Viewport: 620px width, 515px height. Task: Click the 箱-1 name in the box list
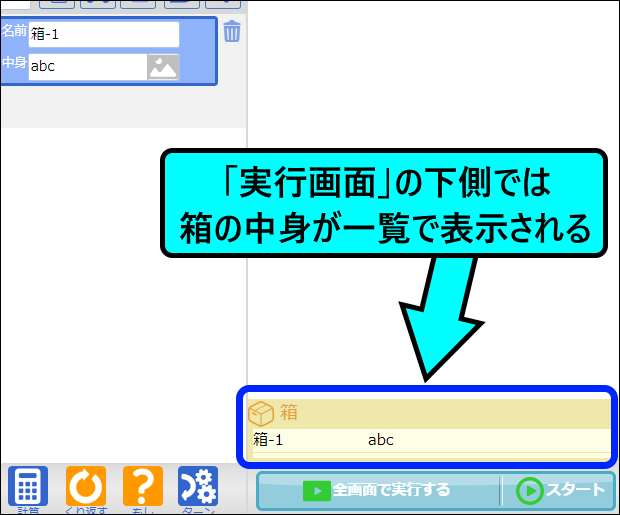pyautogui.click(x=268, y=439)
